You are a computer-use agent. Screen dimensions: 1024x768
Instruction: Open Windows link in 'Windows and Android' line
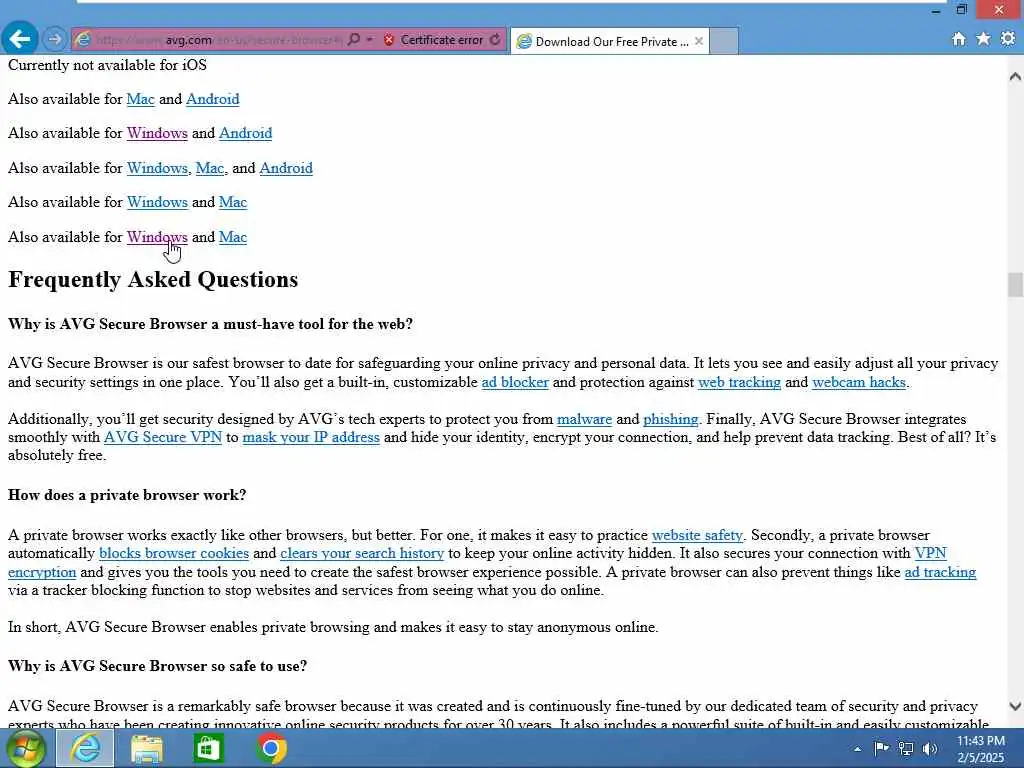click(157, 133)
